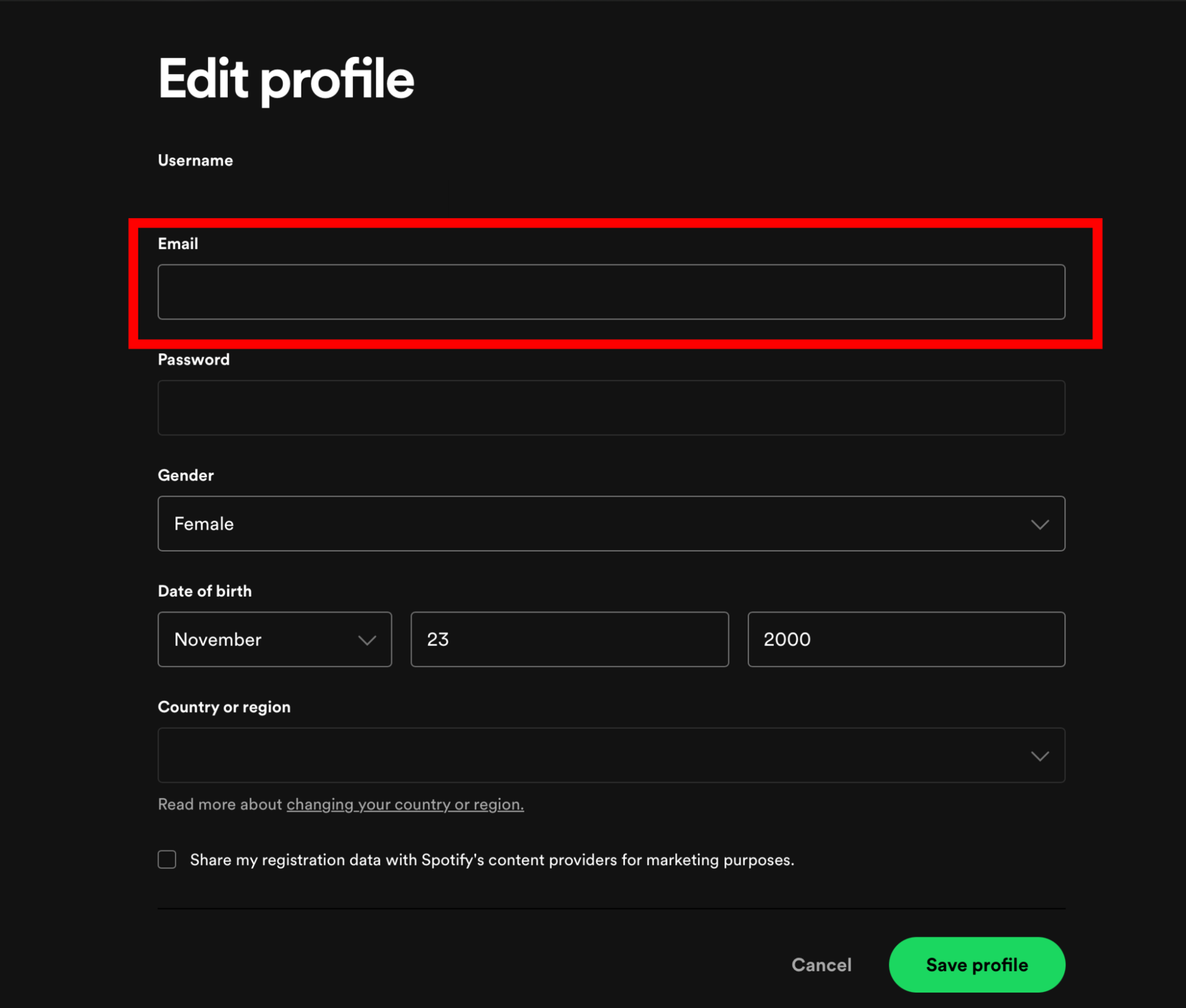This screenshot has height=1008, width=1186.
Task: Click the Date of birth label
Action: point(204,591)
